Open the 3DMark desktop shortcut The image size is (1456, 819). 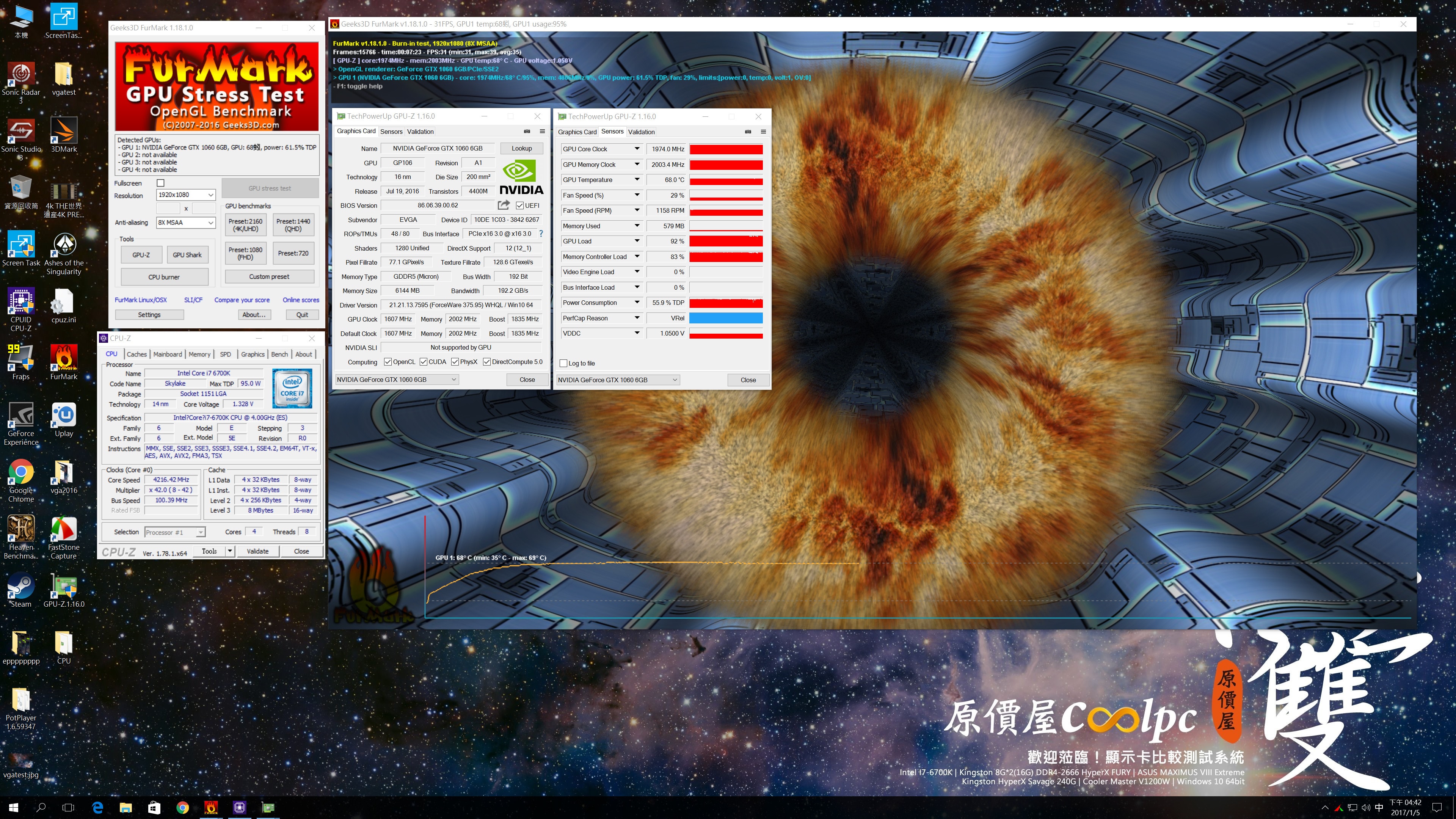click(x=64, y=135)
